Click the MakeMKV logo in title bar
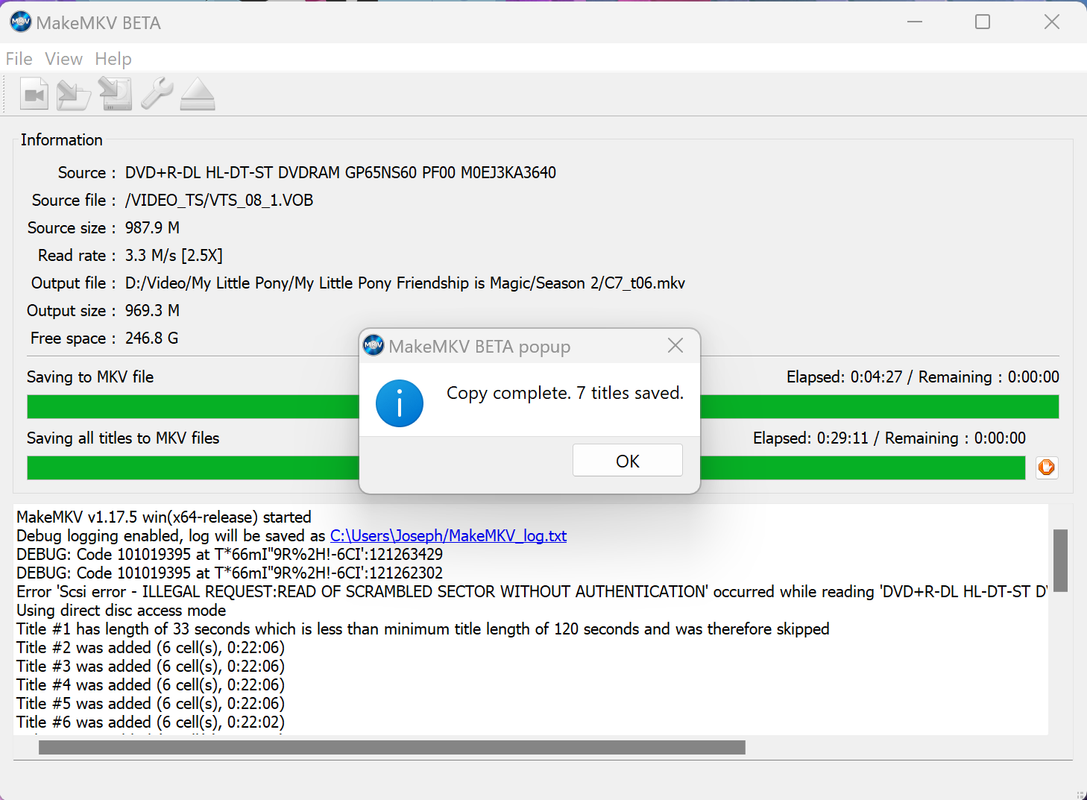The height and width of the screenshot is (800, 1087). [x=21, y=22]
